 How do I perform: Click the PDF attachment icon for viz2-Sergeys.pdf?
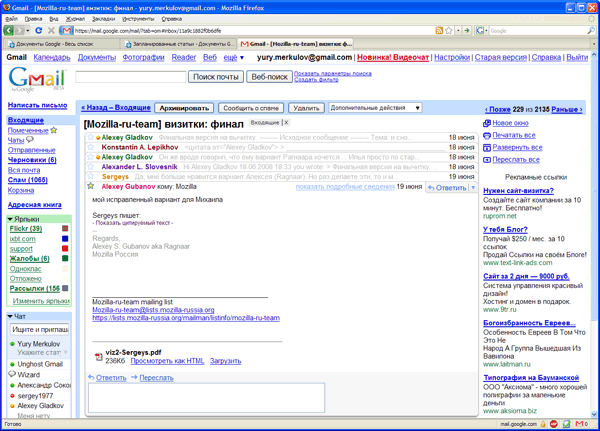pos(99,357)
